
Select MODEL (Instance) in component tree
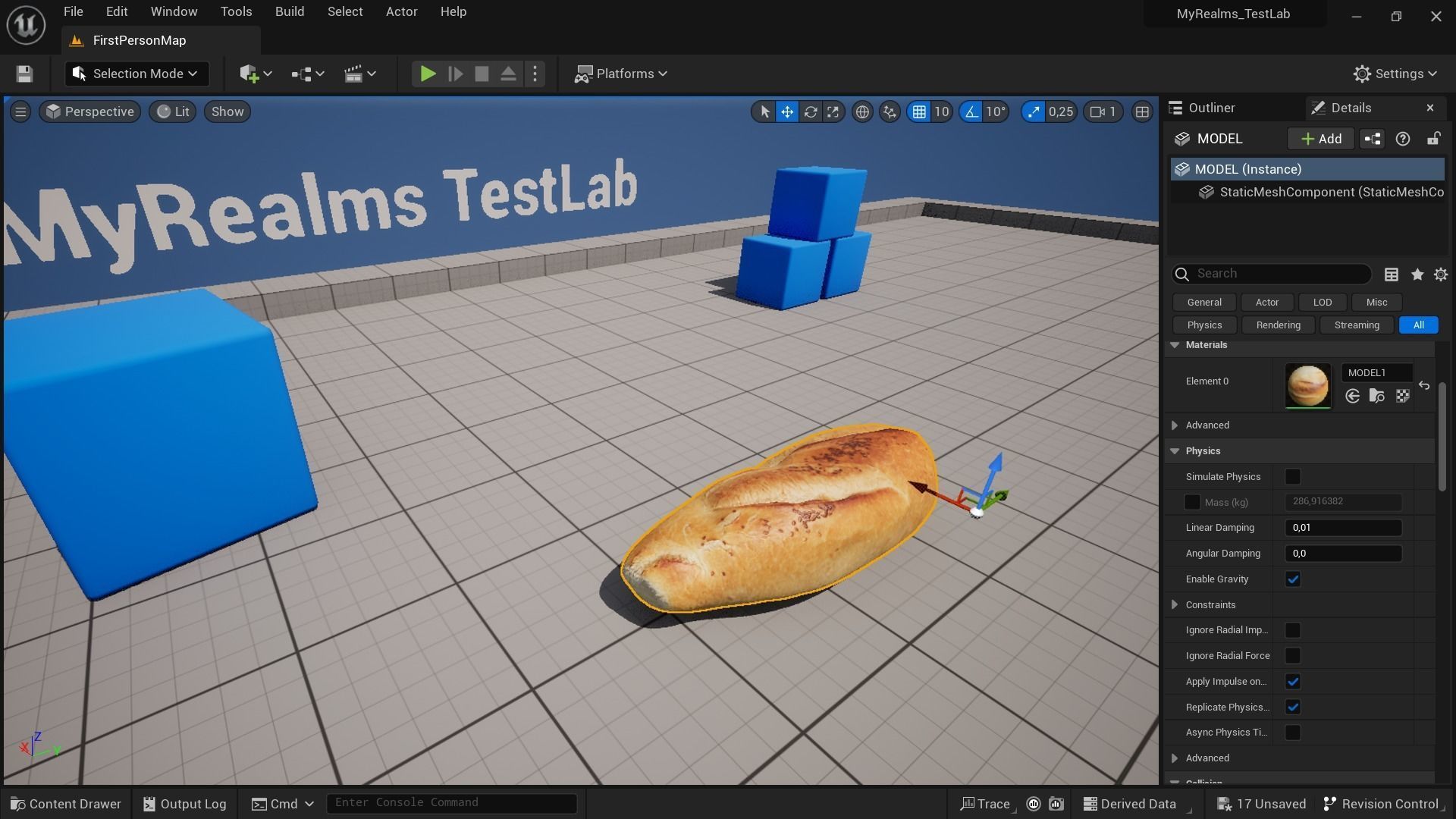point(1307,169)
